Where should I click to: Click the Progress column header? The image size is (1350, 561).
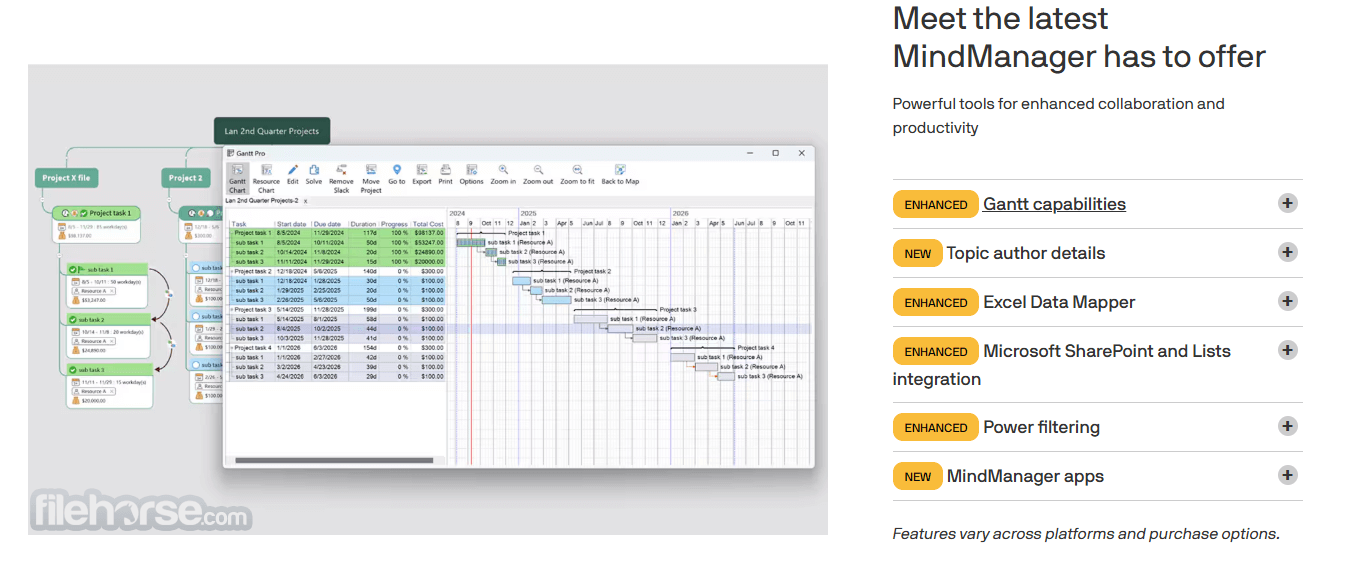395,224
